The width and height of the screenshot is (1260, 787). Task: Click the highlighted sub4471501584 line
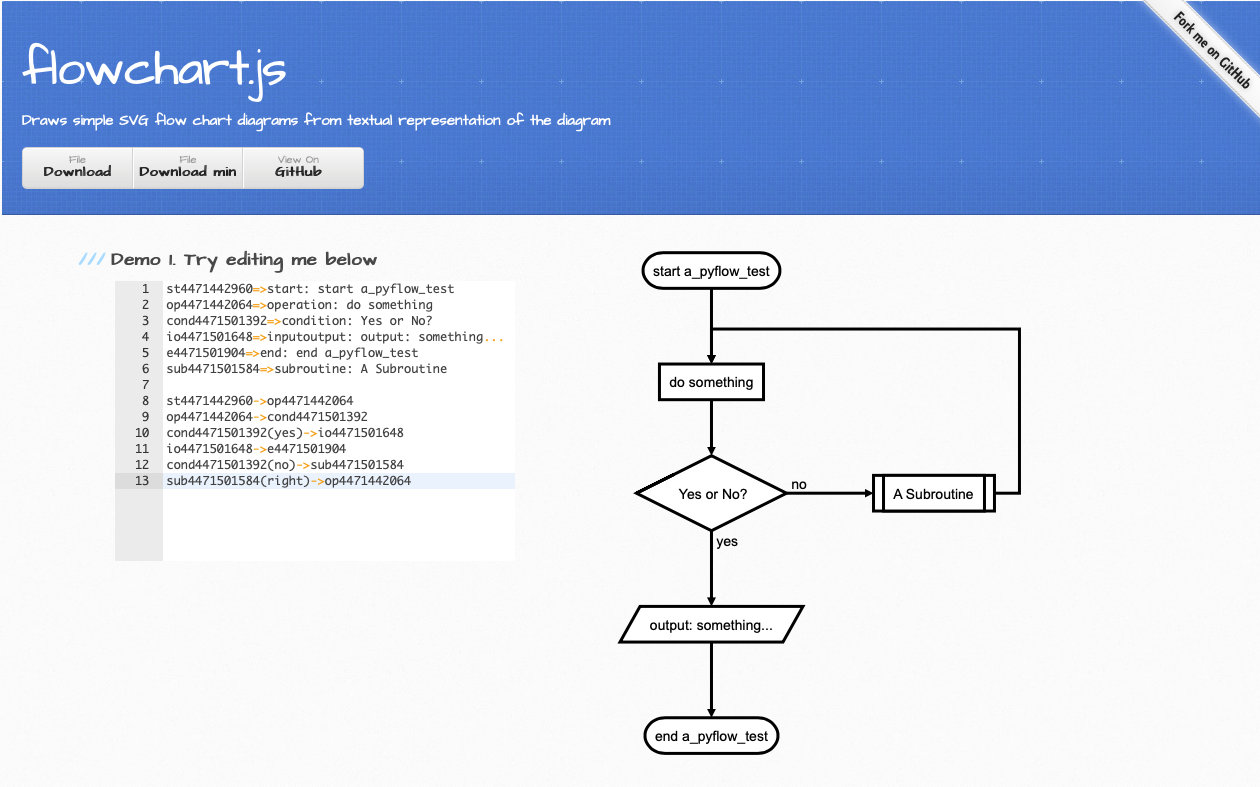(290, 480)
